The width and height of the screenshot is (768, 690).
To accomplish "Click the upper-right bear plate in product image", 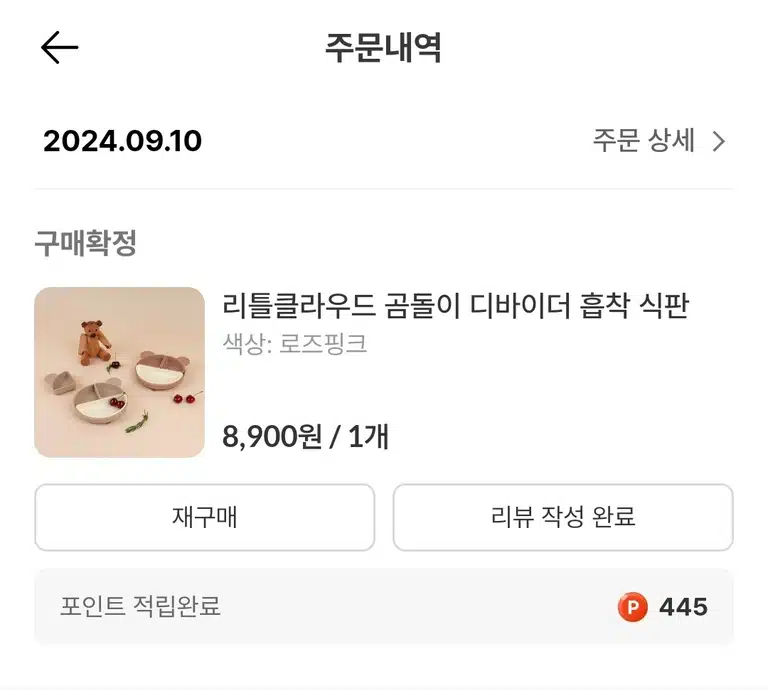I will (x=162, y=371).
